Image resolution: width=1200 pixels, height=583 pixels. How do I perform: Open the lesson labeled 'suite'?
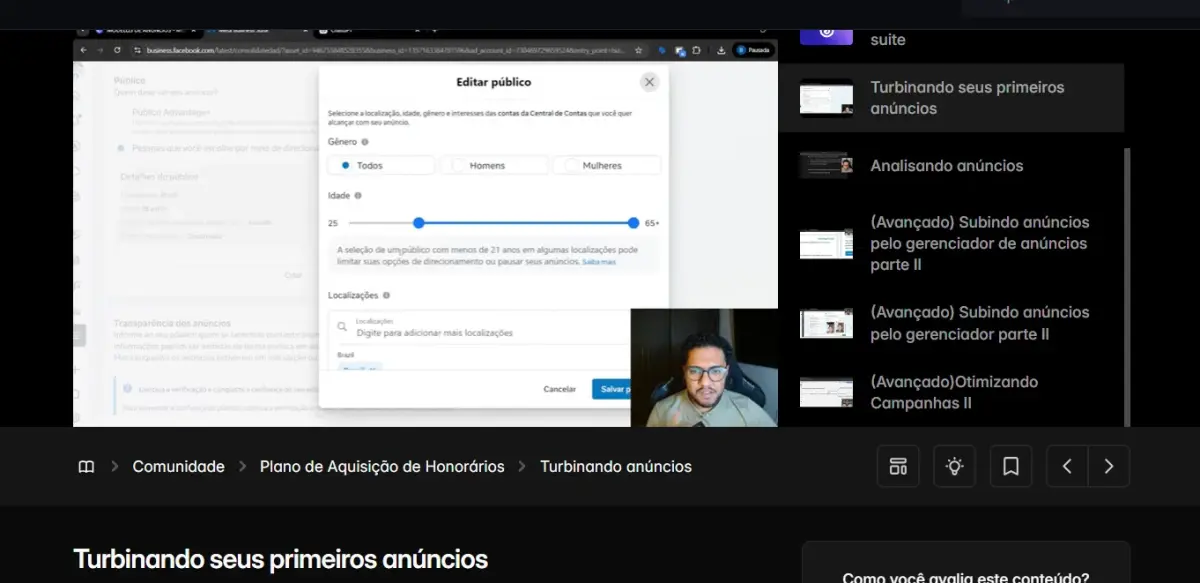point(888,40)
